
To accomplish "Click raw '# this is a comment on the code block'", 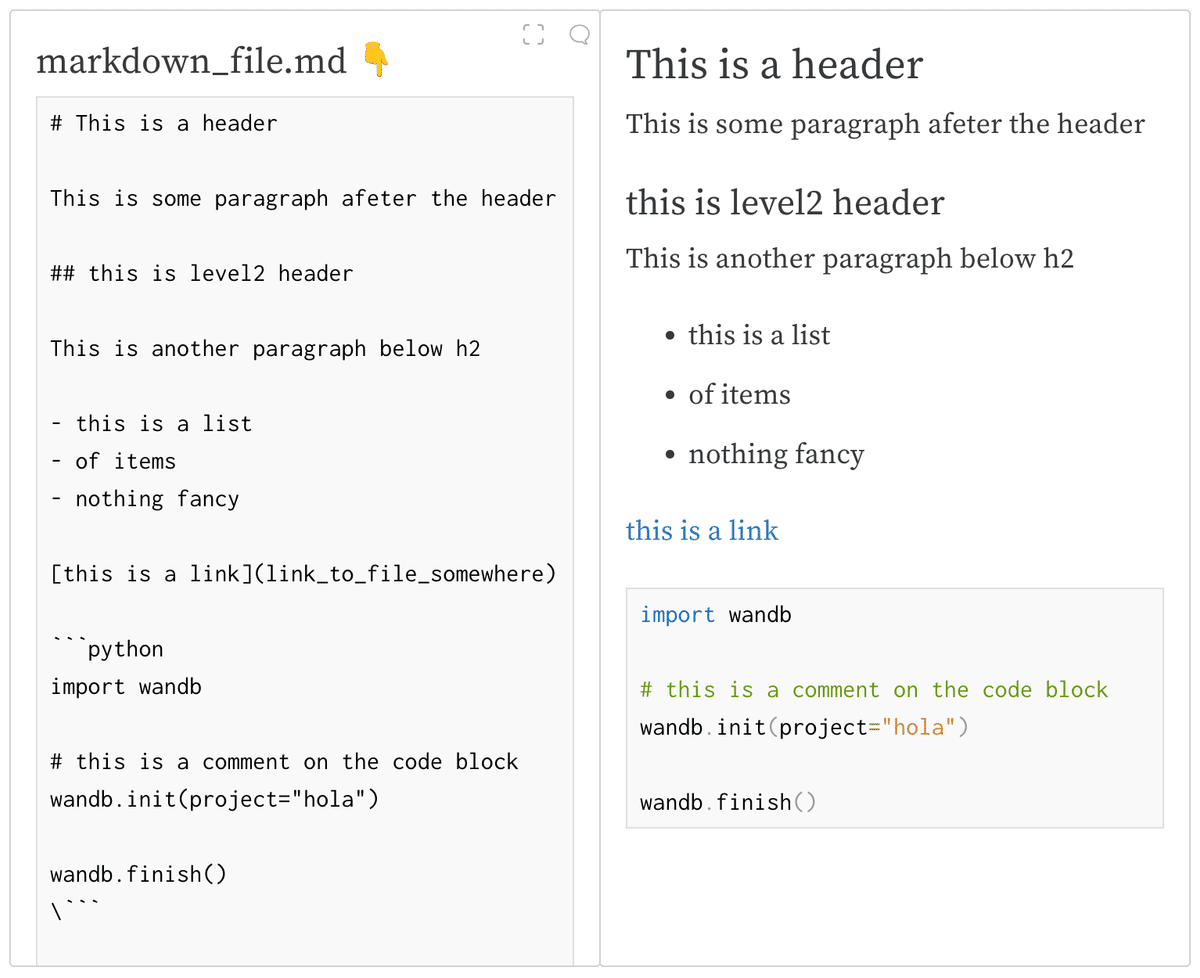I will pyautogui.click(x=284, y=762).
